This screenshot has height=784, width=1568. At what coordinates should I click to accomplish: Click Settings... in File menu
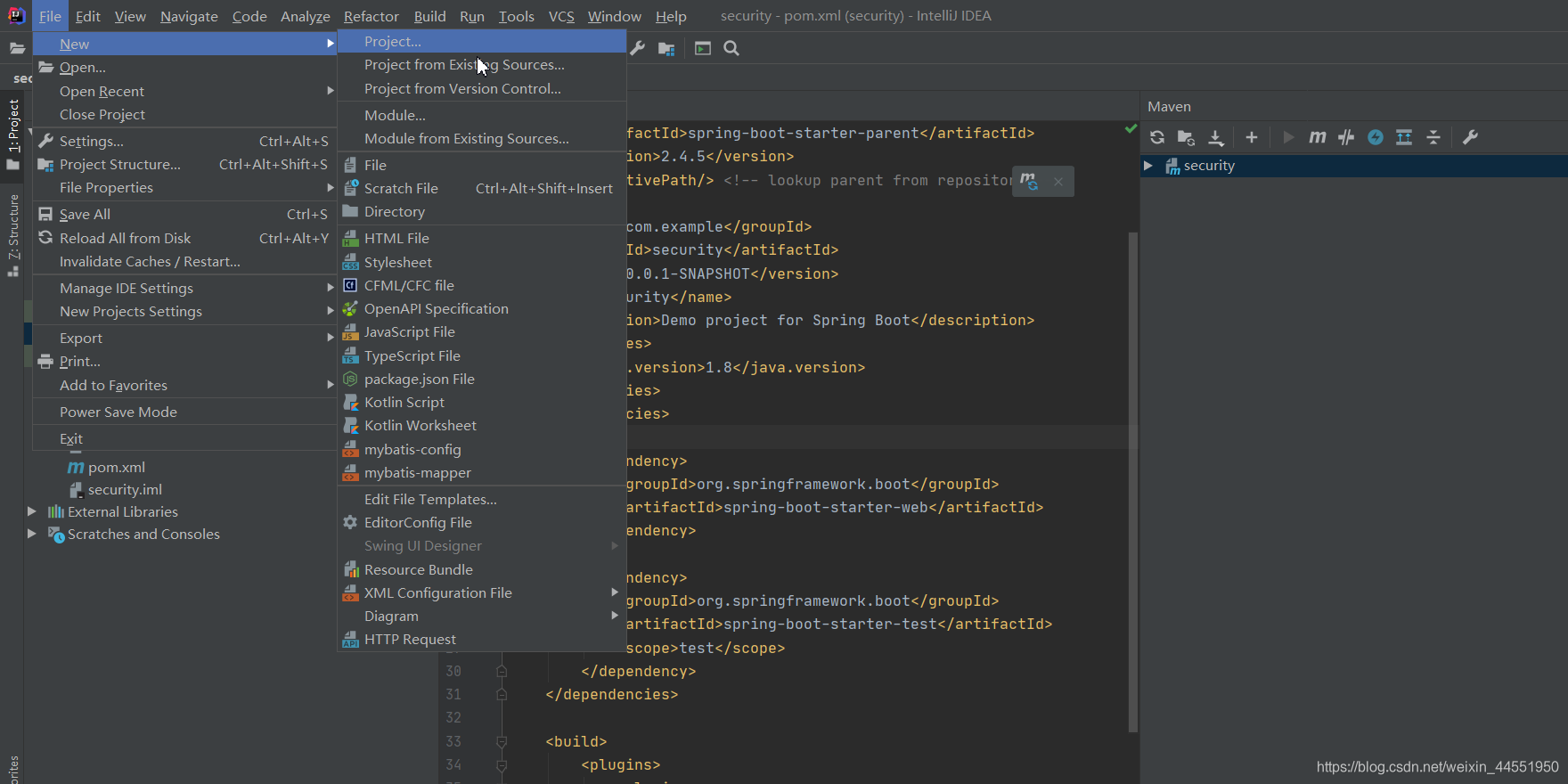pos(184,141)
